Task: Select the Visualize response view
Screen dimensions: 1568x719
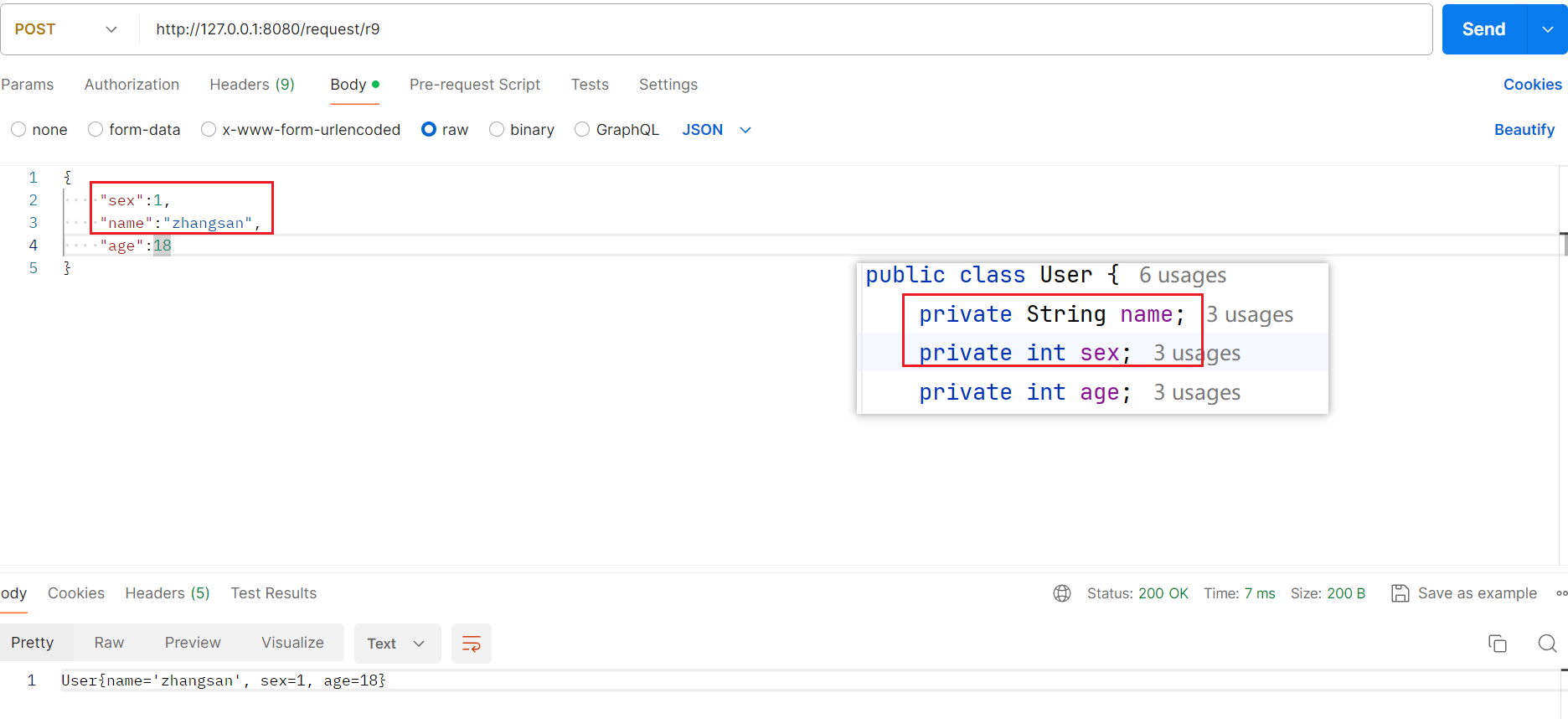Action: 292,643
